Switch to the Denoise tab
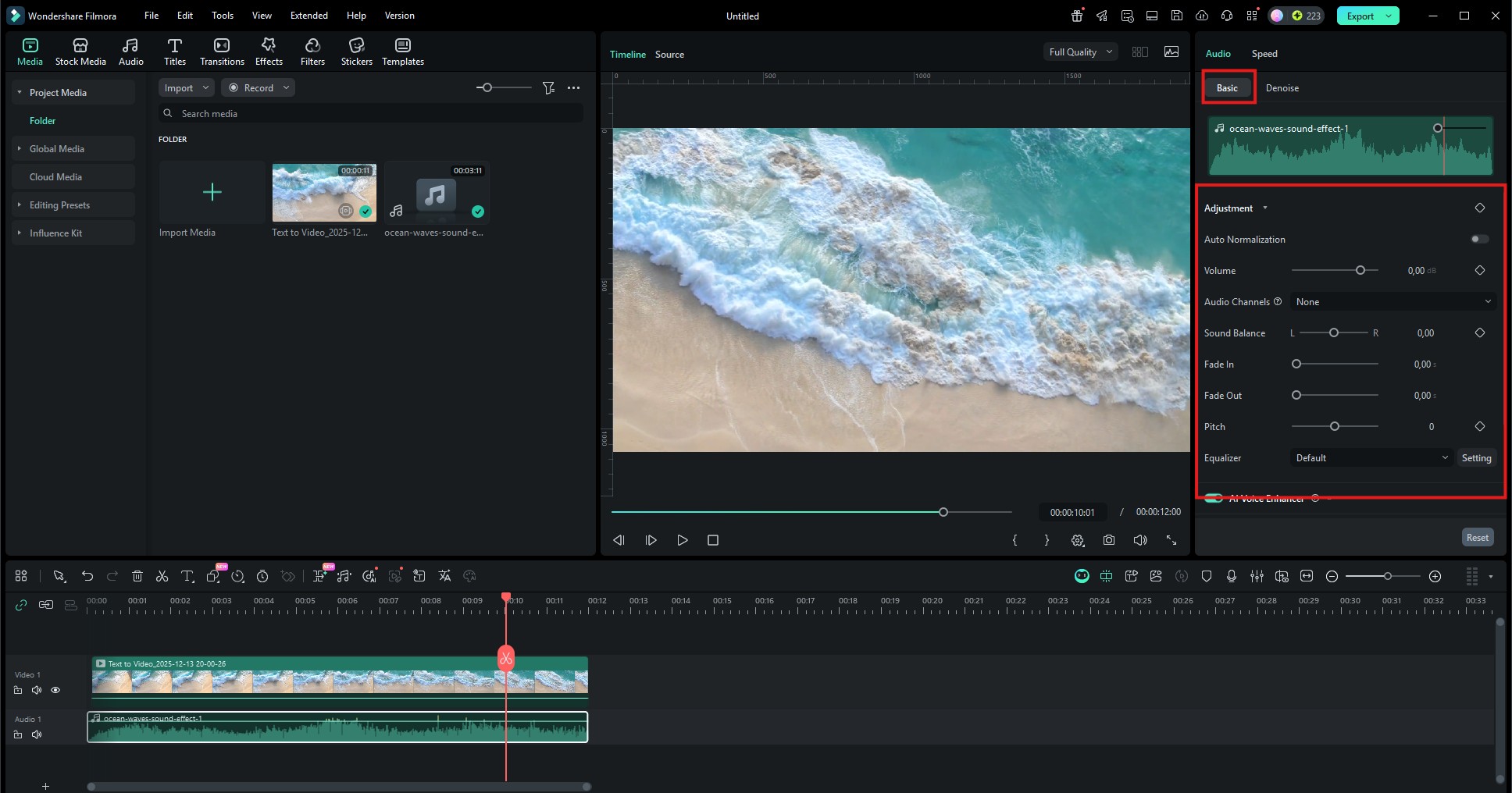This screenshot has height=793, width=1512. [x=1282, y=88]
